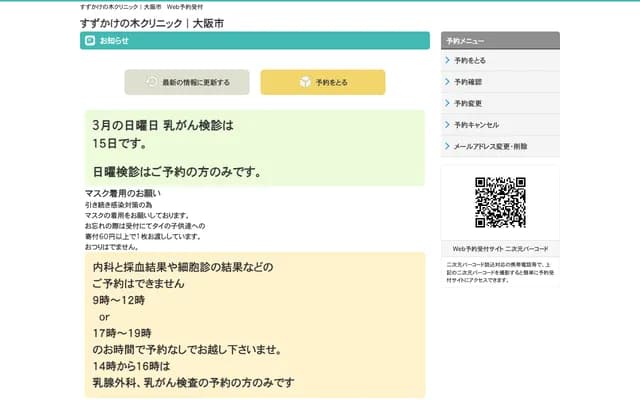Viewport: 640px width, 400px height.
Task: Open the 予約変更 menu entry
Action: click(x=468, y=103)
